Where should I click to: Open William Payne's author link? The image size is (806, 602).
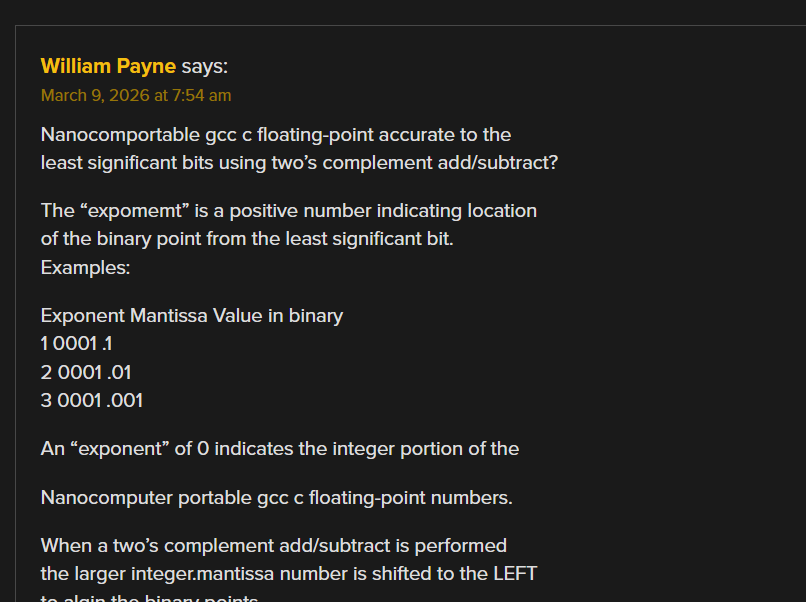coord(108,67)
